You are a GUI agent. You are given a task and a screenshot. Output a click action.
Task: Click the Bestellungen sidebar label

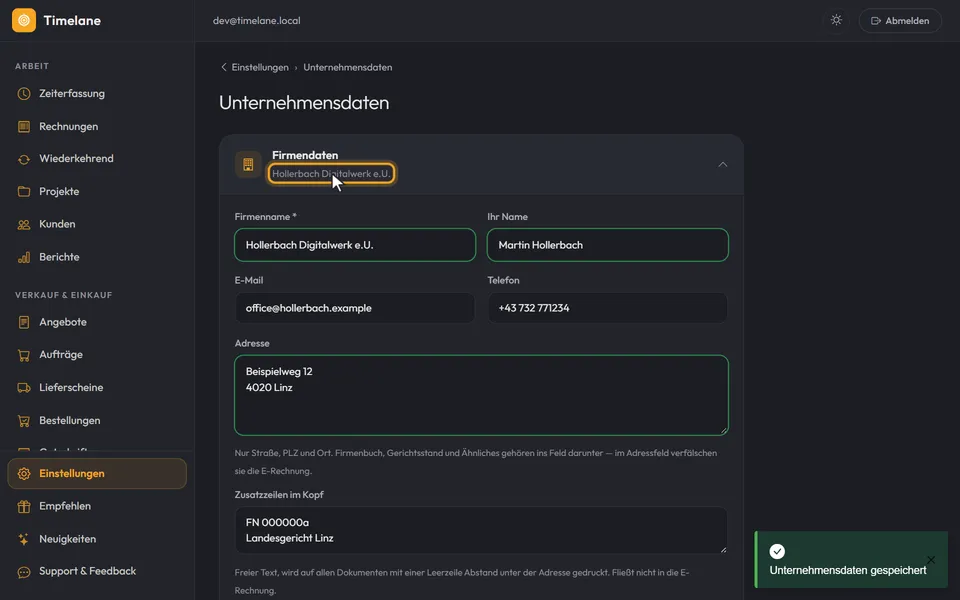click(70, 421)
